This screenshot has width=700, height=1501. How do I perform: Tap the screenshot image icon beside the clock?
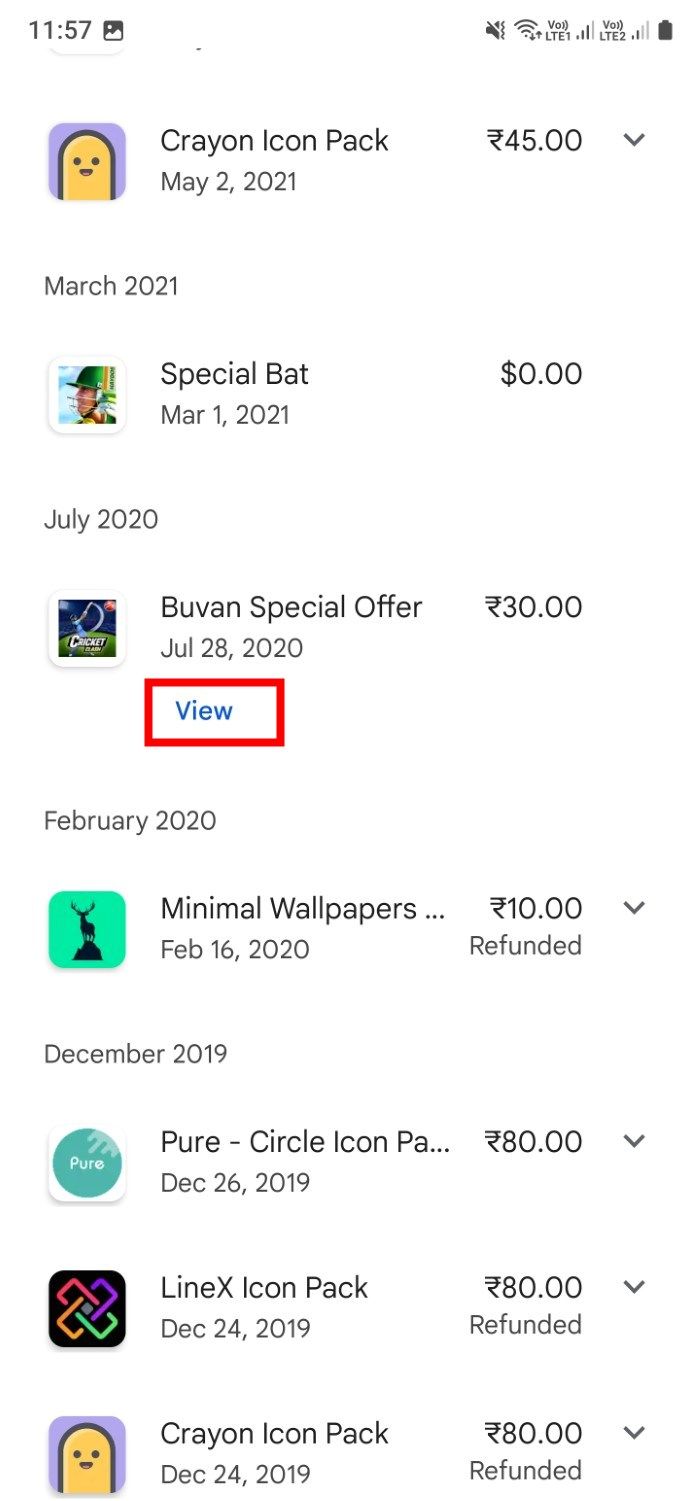point(113,29)
